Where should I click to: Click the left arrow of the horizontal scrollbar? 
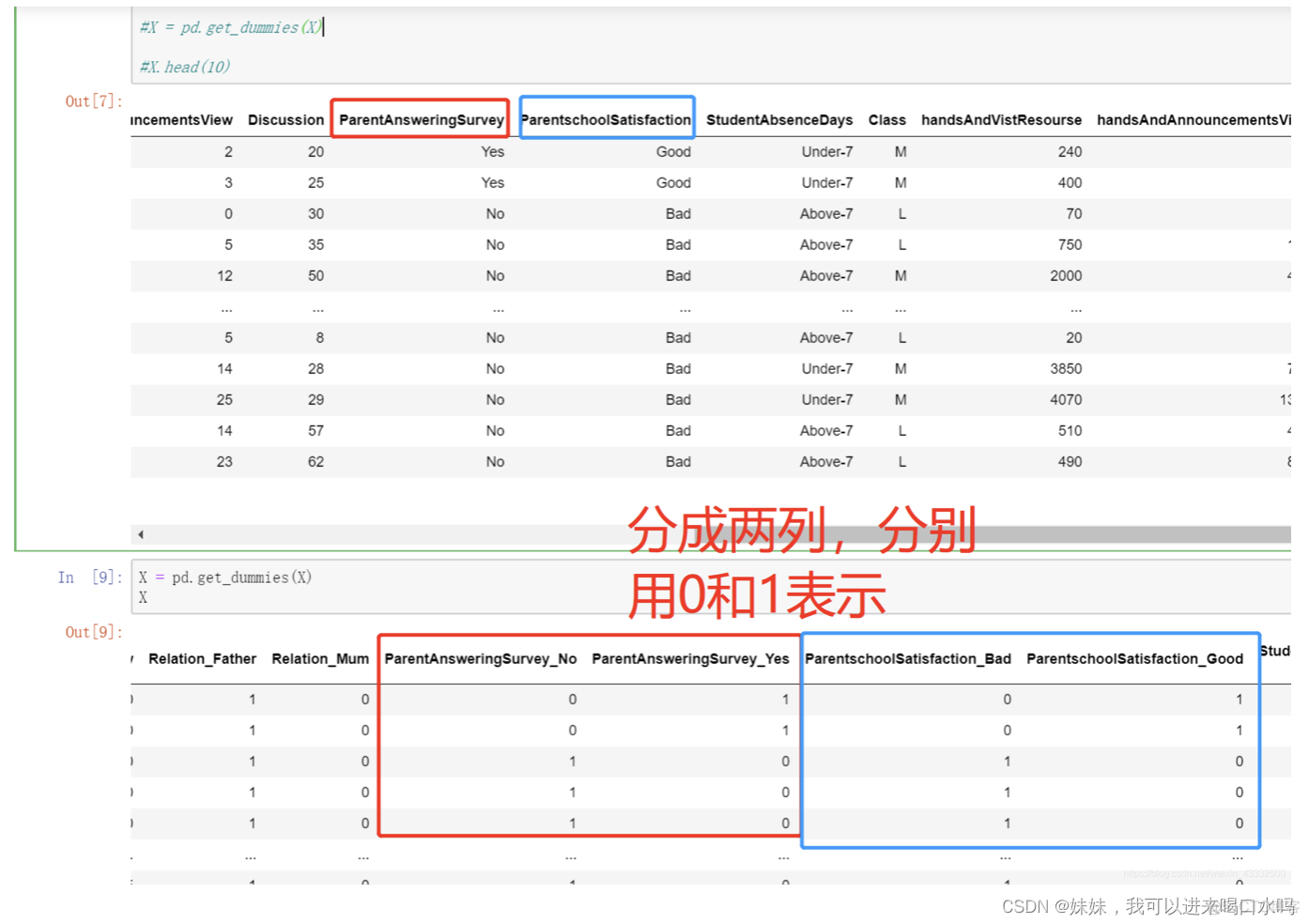[141, 534]
